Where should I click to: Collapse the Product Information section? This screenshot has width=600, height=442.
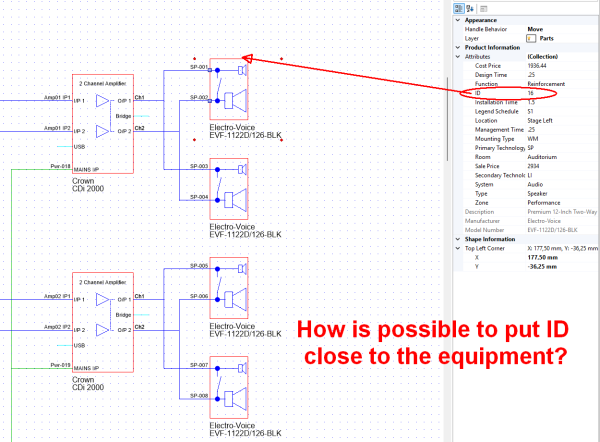click(459, 48)
